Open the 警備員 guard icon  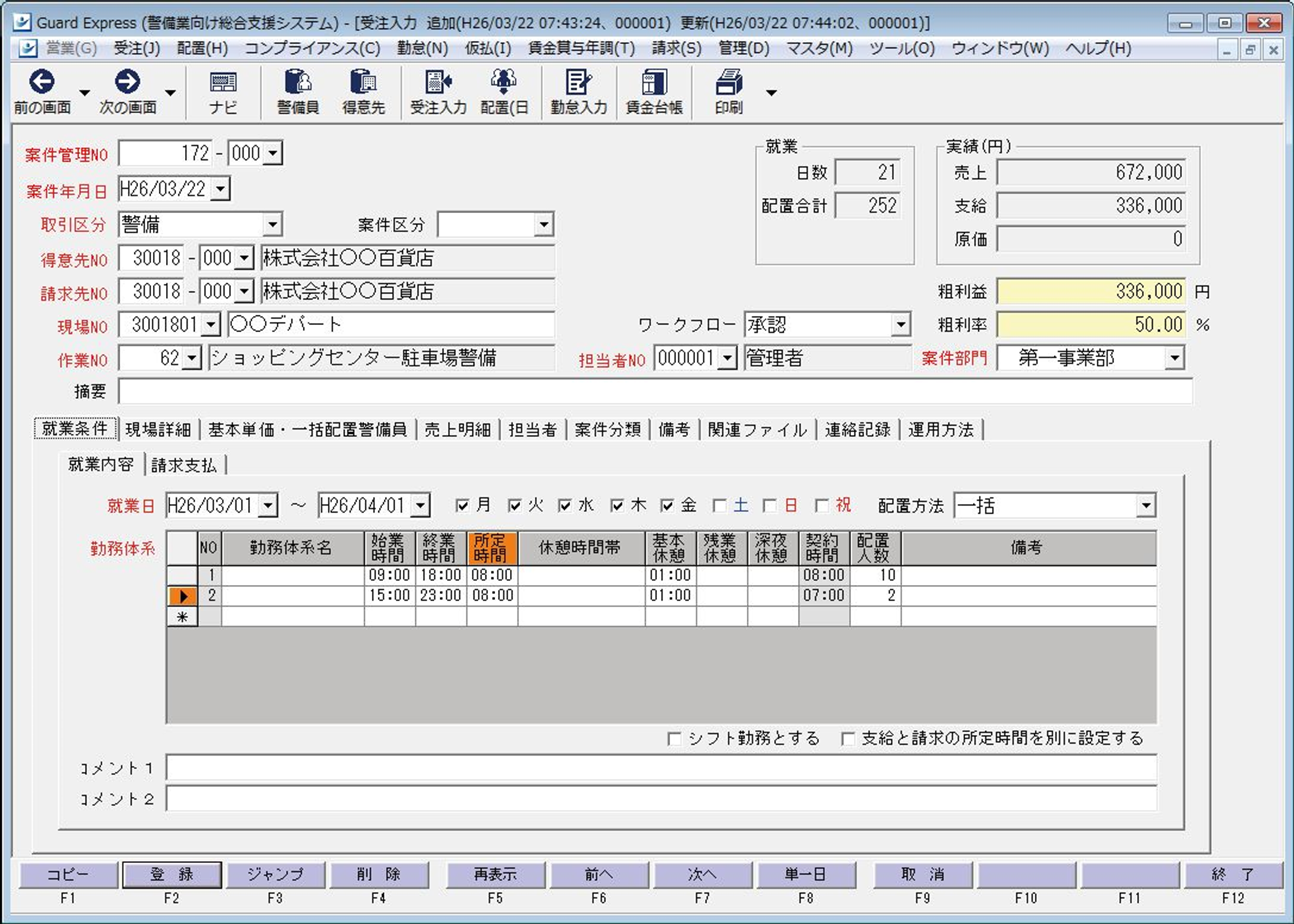coord(297,82)
